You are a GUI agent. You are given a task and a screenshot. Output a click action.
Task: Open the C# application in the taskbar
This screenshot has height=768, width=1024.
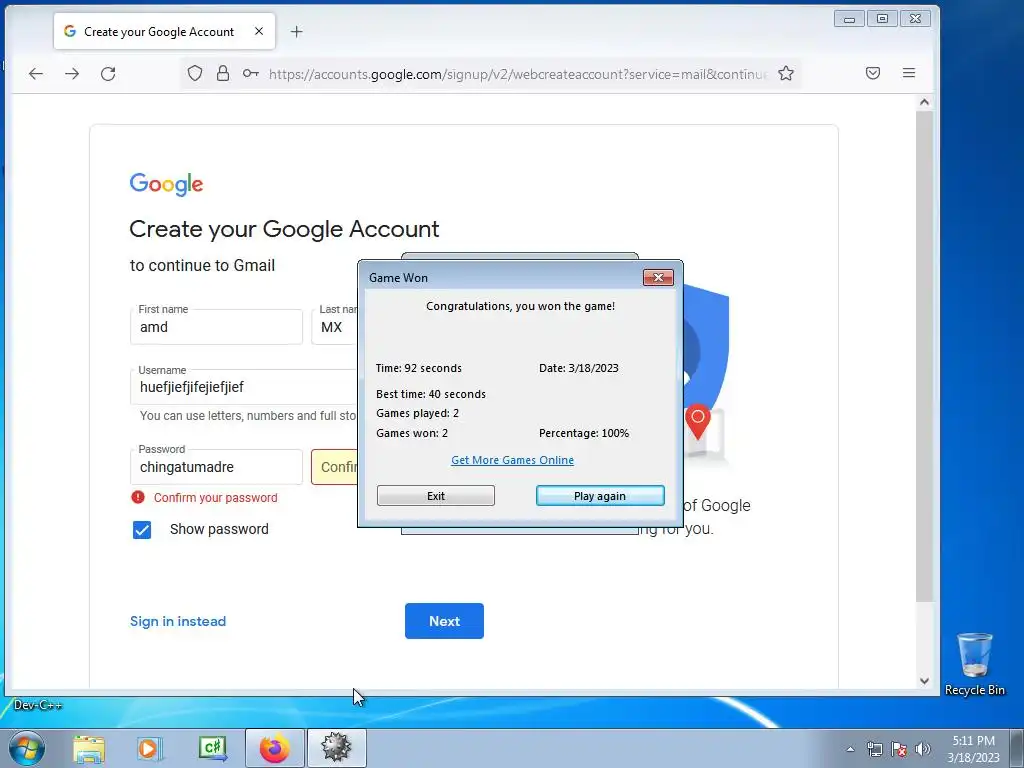pos(213,748)
